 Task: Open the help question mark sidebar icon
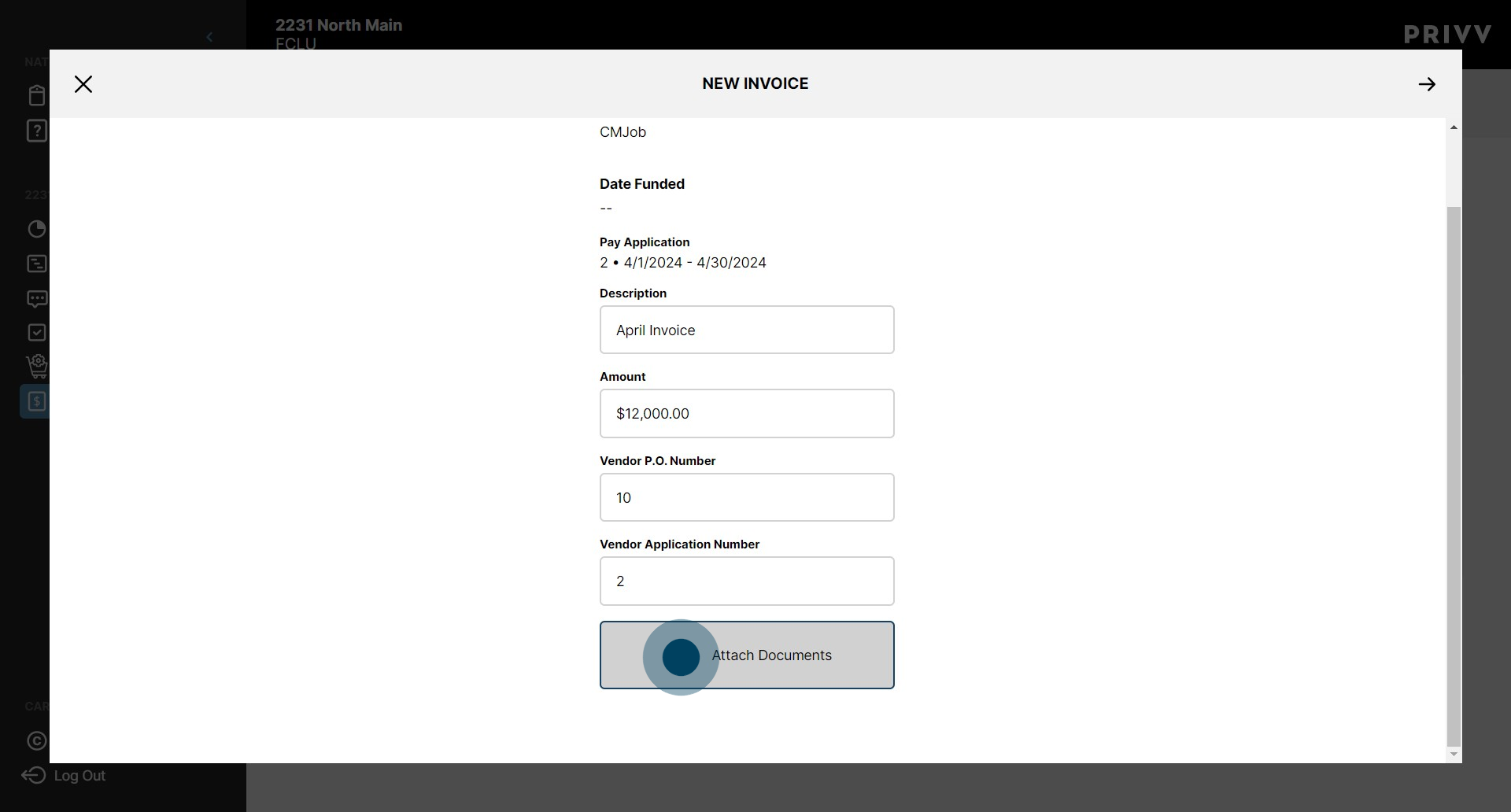37,131
